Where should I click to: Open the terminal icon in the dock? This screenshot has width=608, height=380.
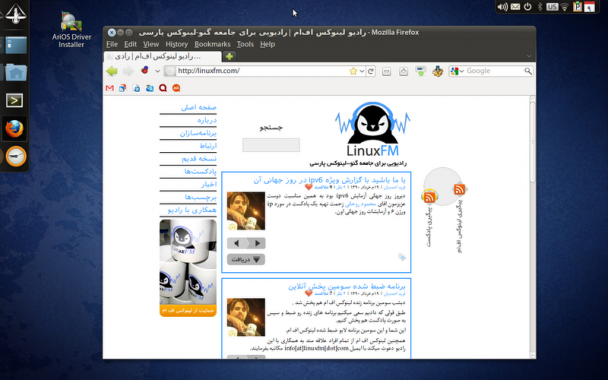click(x=14, y=100)
